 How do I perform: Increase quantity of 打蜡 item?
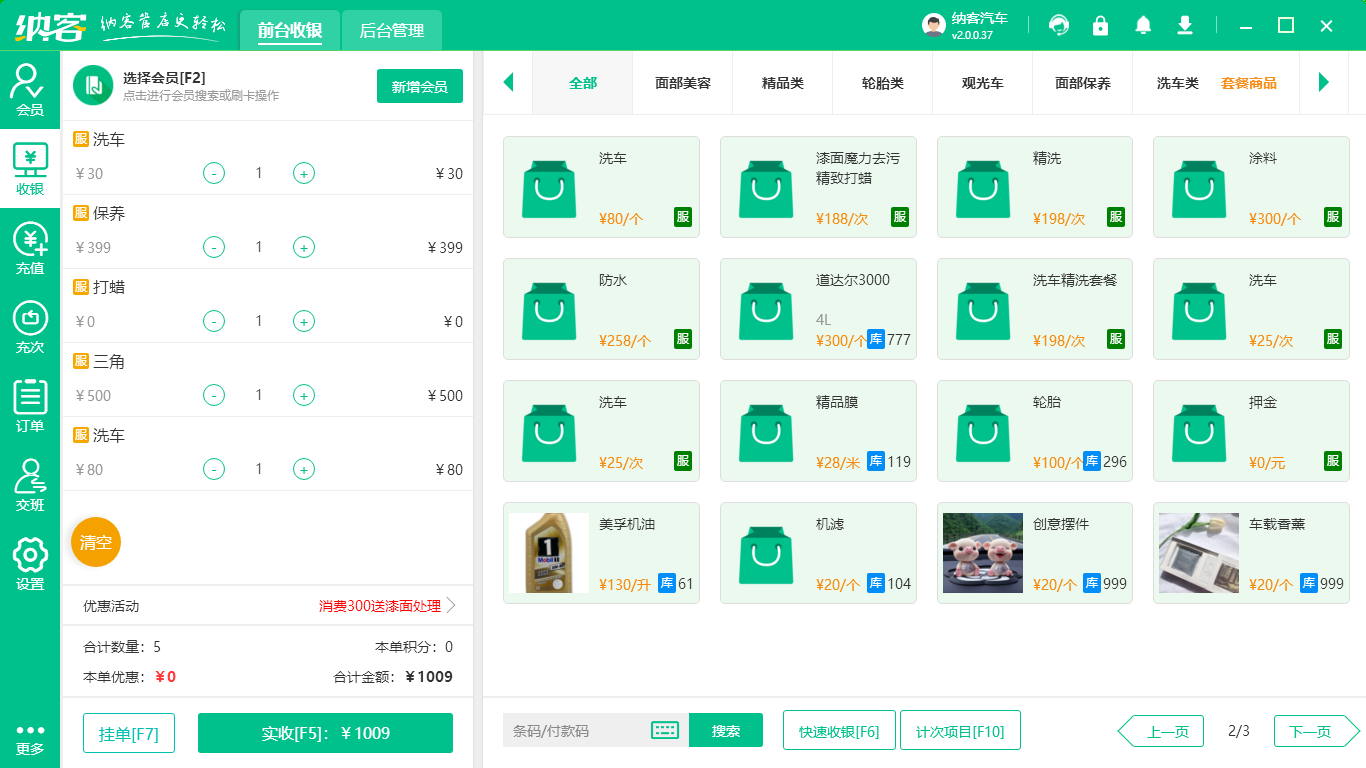304,321
